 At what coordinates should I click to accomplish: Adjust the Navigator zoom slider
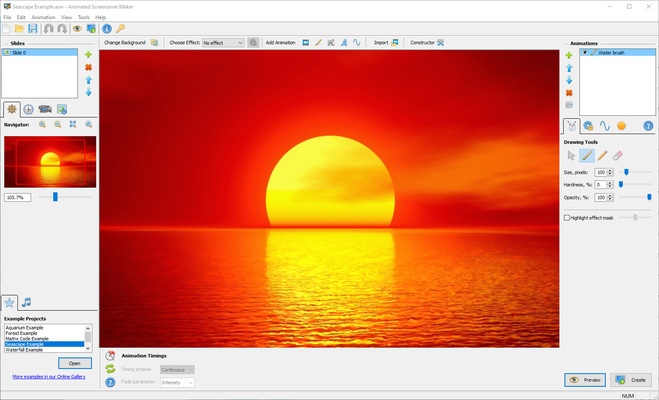click(x=55, y=197)
